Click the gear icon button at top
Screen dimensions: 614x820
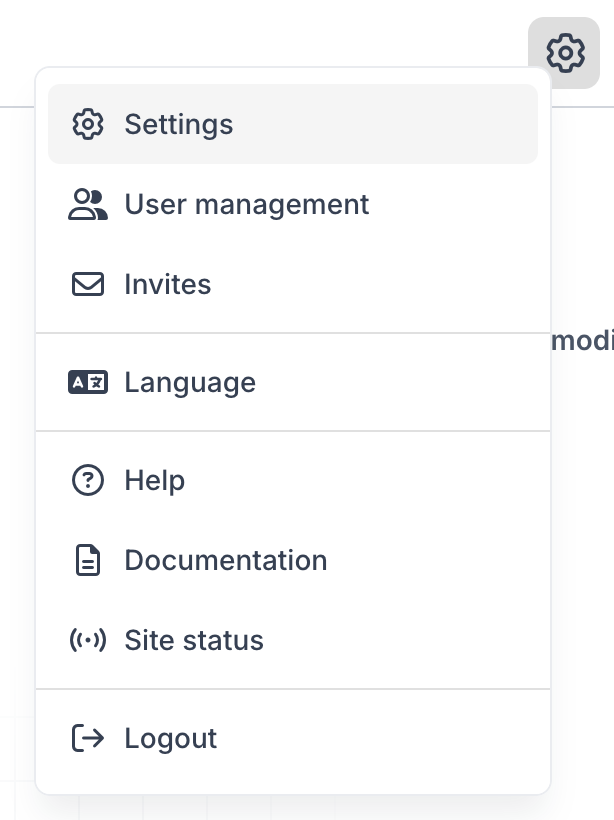tap(565, 52)
